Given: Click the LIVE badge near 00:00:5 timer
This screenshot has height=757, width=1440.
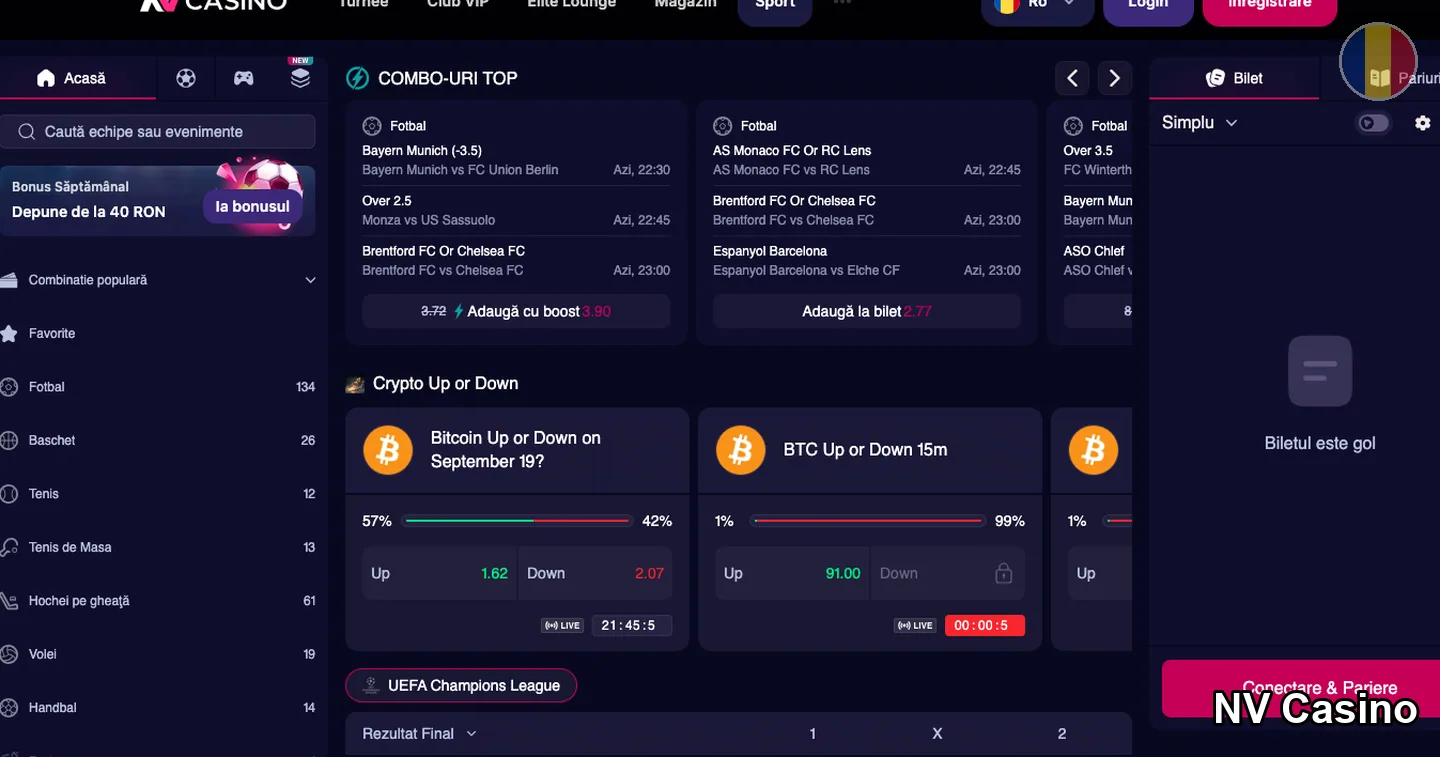Looking at the screenshot, I should (x=914, y=626).
